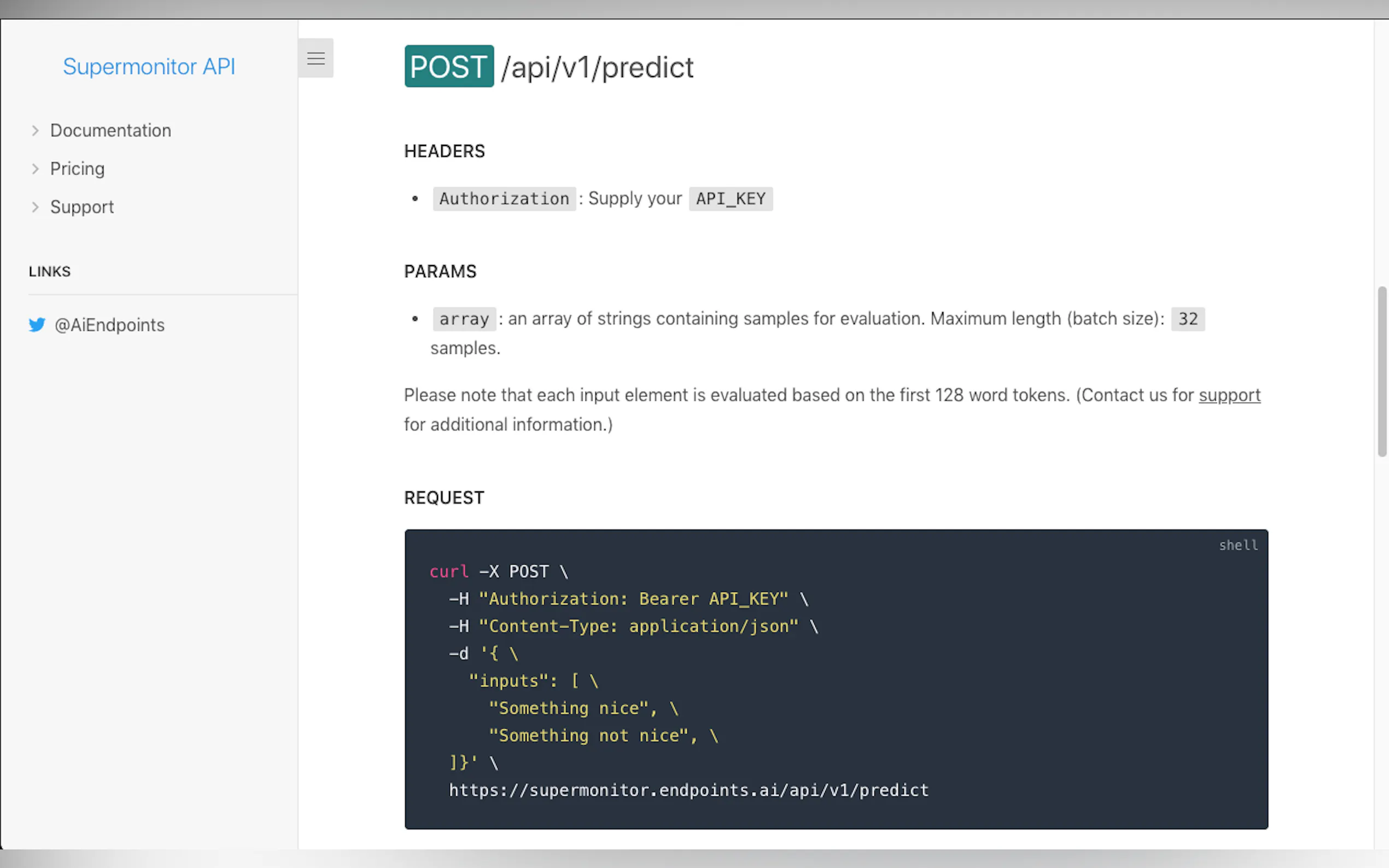Click the /api/v1/predict heading
The height and width of the screenshot is (868, 1389).
597,68
